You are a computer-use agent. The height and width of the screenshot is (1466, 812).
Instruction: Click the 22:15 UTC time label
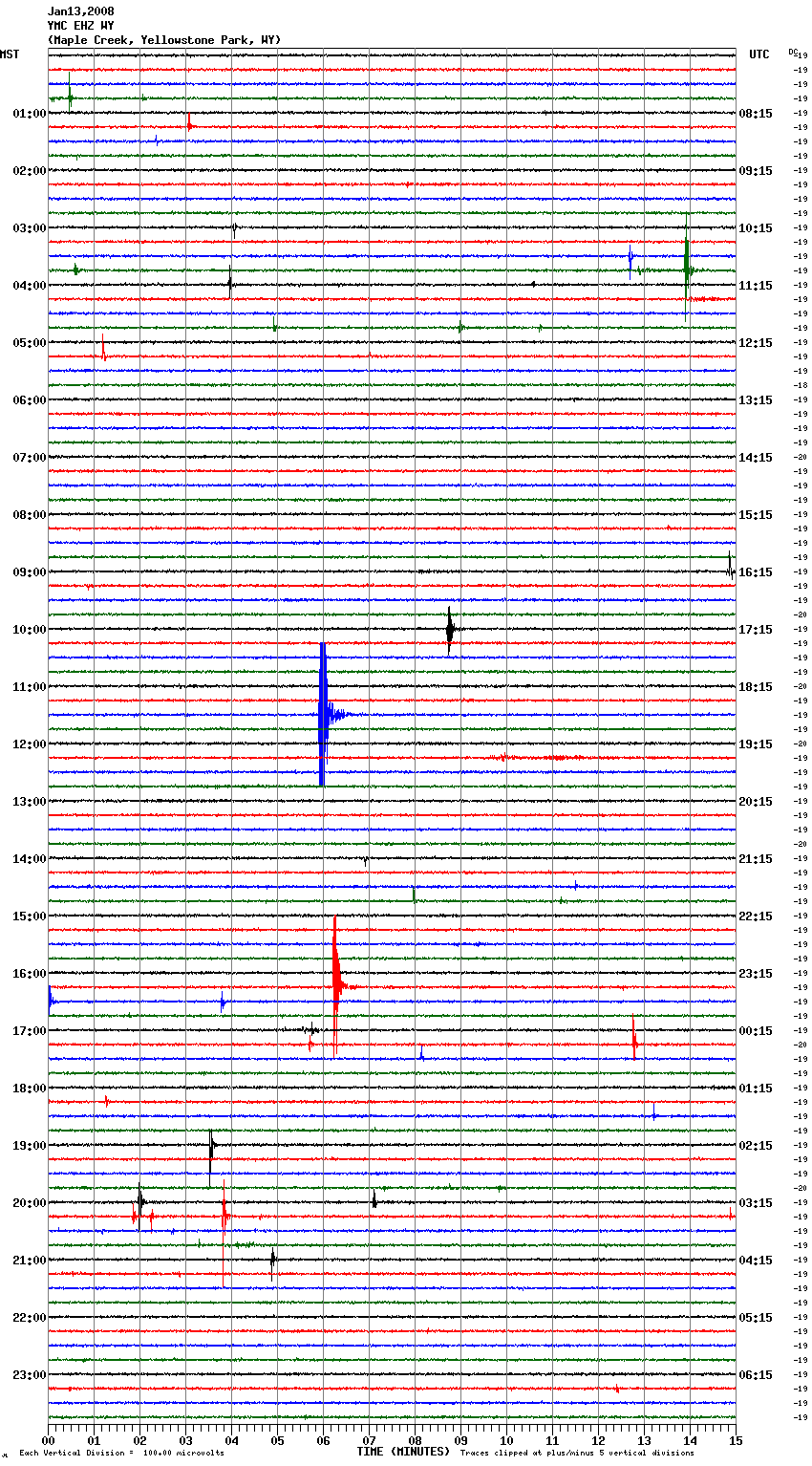pos(756,916)
